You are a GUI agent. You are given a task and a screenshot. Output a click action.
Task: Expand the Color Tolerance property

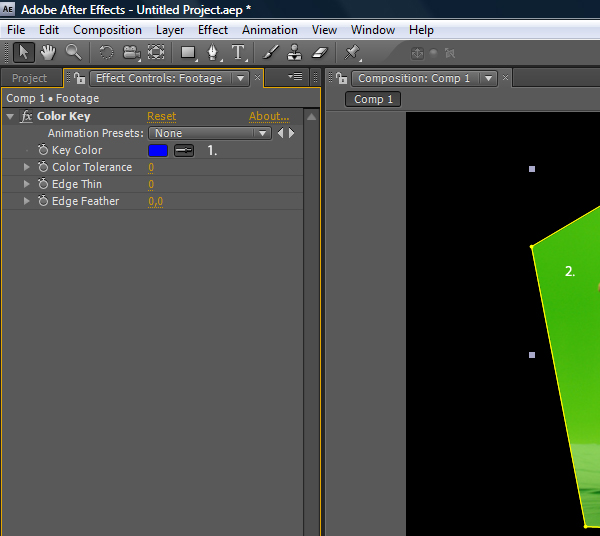tap(26, 167)
